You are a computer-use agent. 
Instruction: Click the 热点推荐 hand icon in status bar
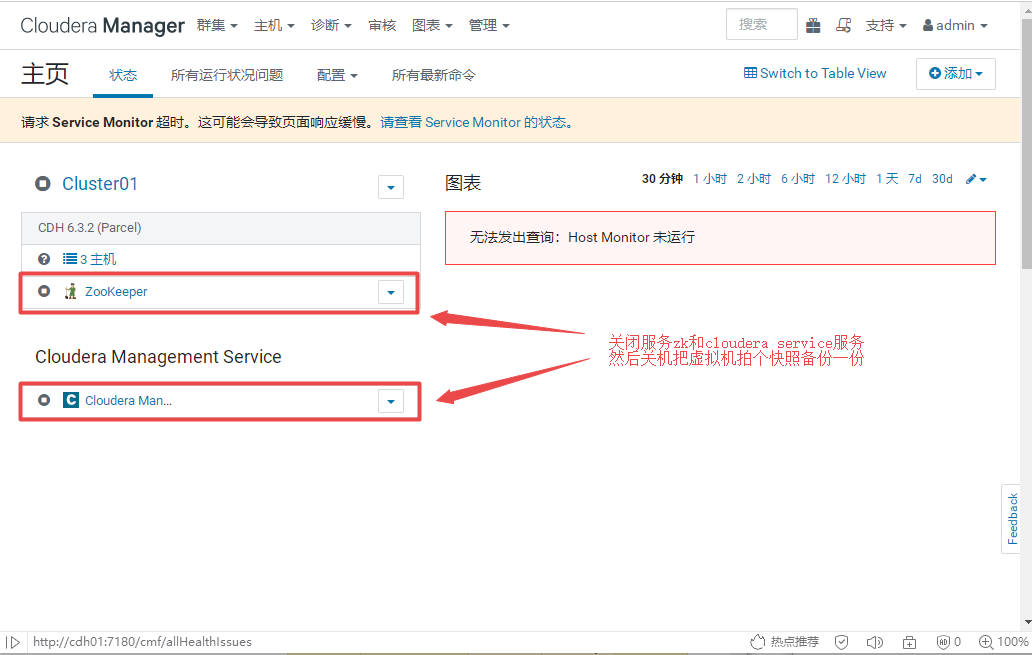point(758,642)
